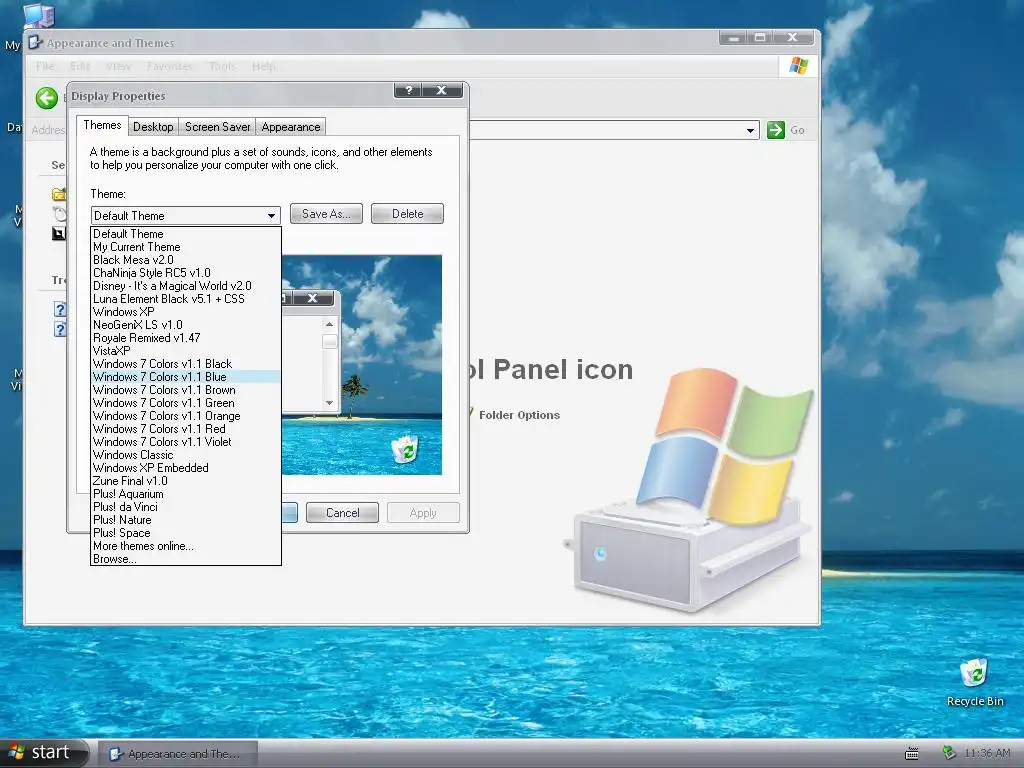1024x768 pixels.
Task: Expand the address bar dropdown arrow
Action: [x=750, y=131]
